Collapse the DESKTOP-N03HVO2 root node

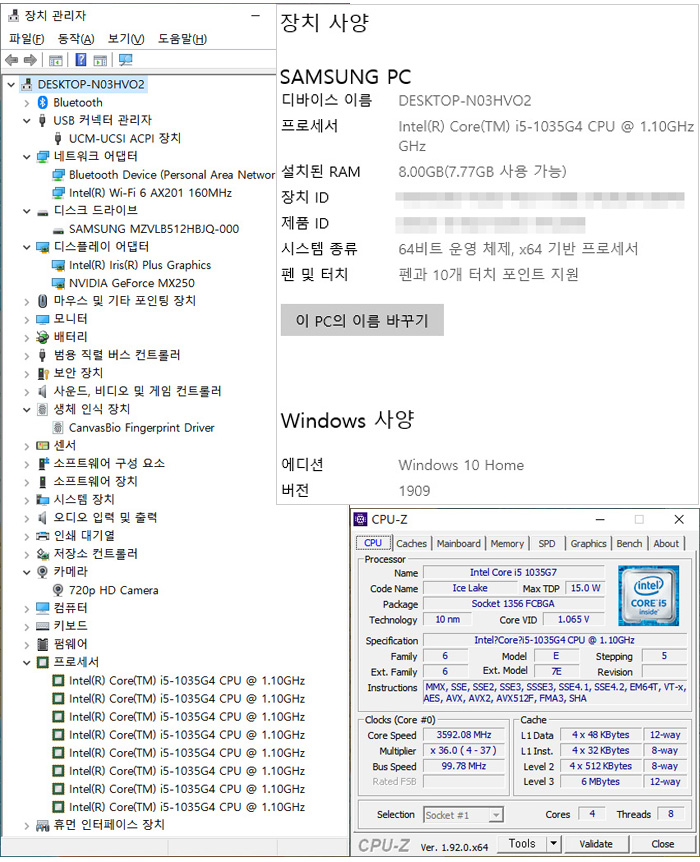(11, 85)
